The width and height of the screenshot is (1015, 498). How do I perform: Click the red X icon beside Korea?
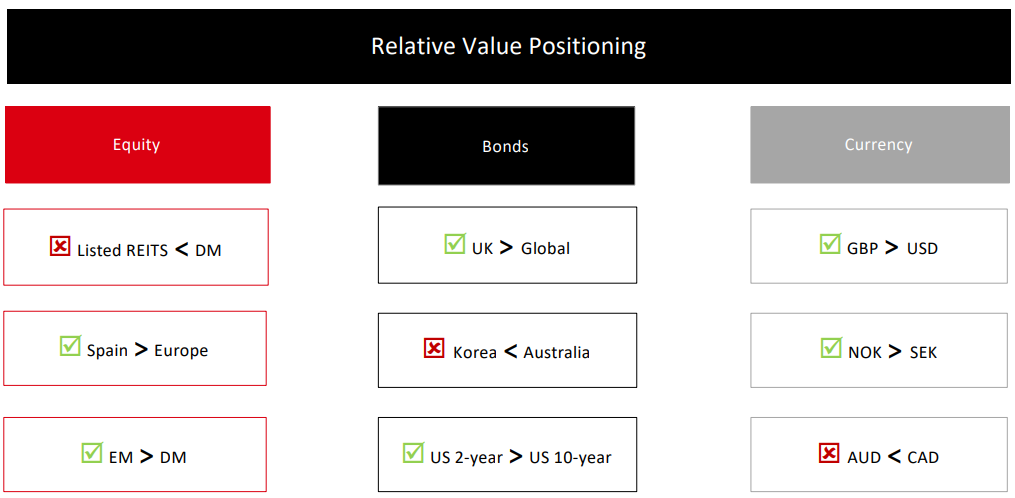point(434,348)
